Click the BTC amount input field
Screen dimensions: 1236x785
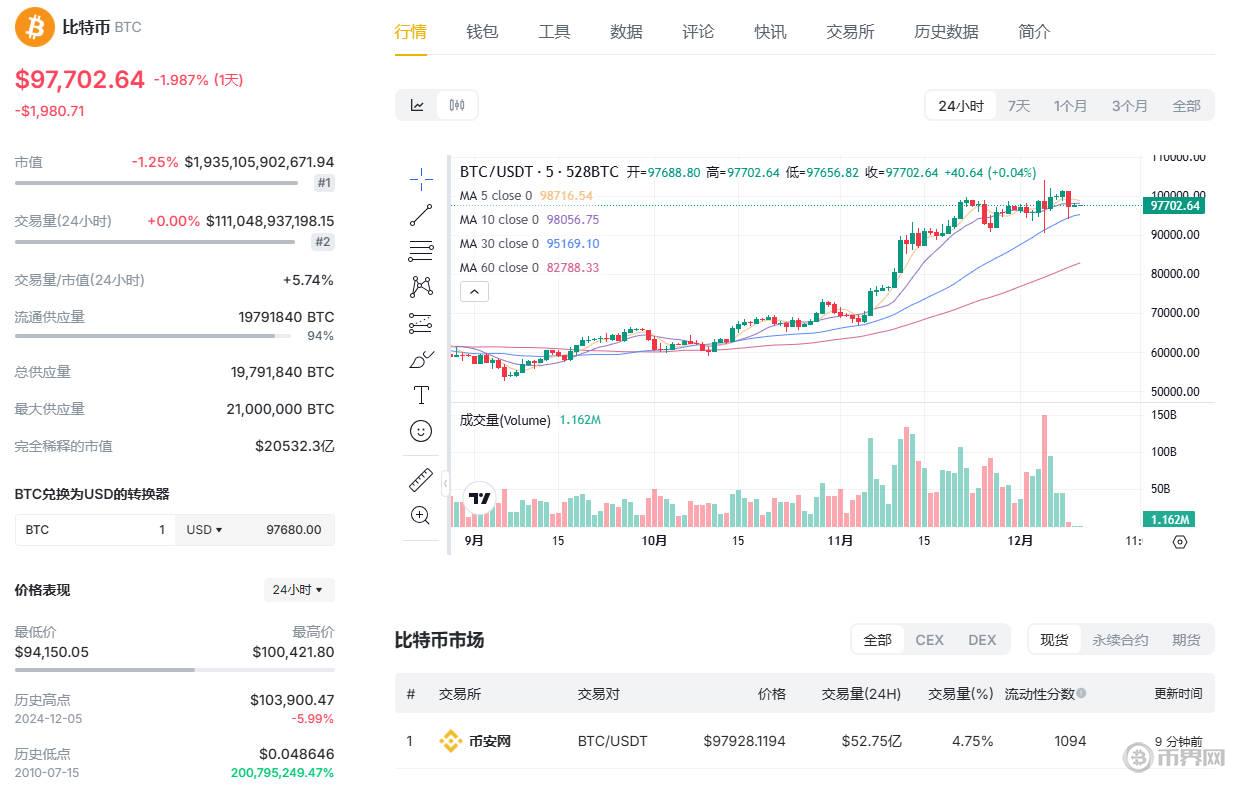pyautogui.click(x=95, y=529)
